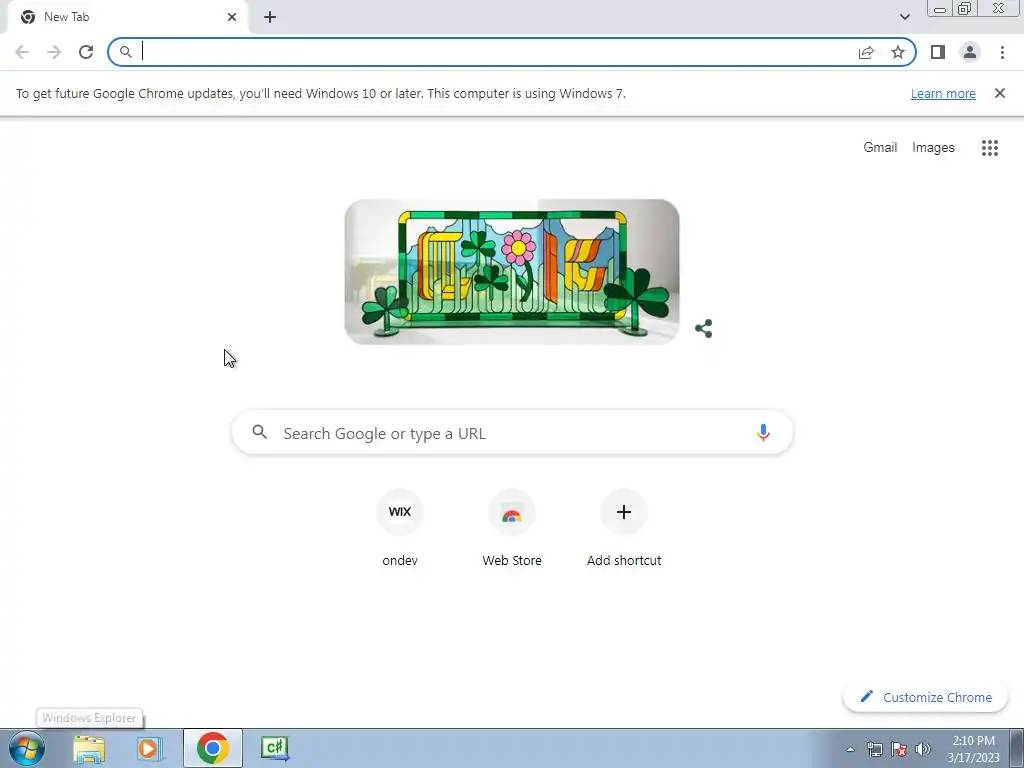Open the side panel
The height and width of the screenshot is (768, 1024).
[x=938, y=52]
